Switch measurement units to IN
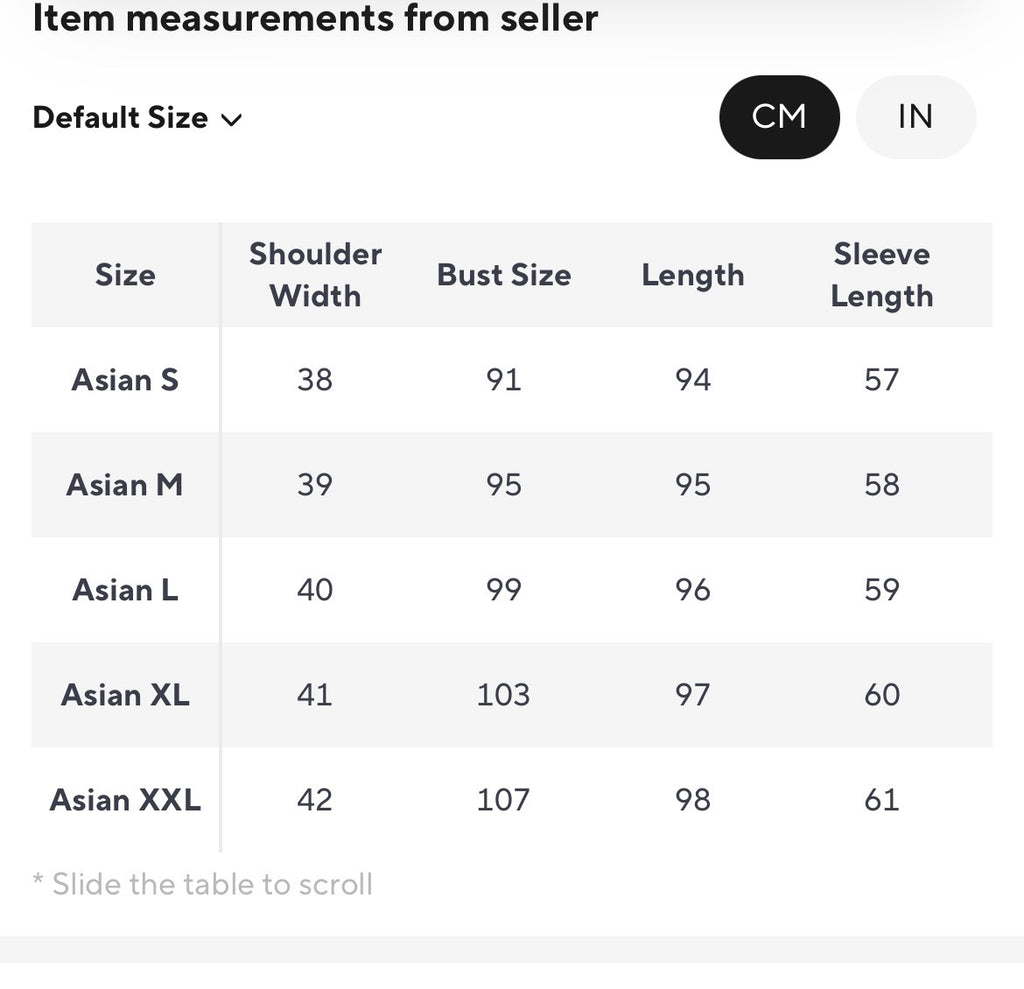Image resolution: width=1024 pixels, height=989 pixels. (916, 117)
